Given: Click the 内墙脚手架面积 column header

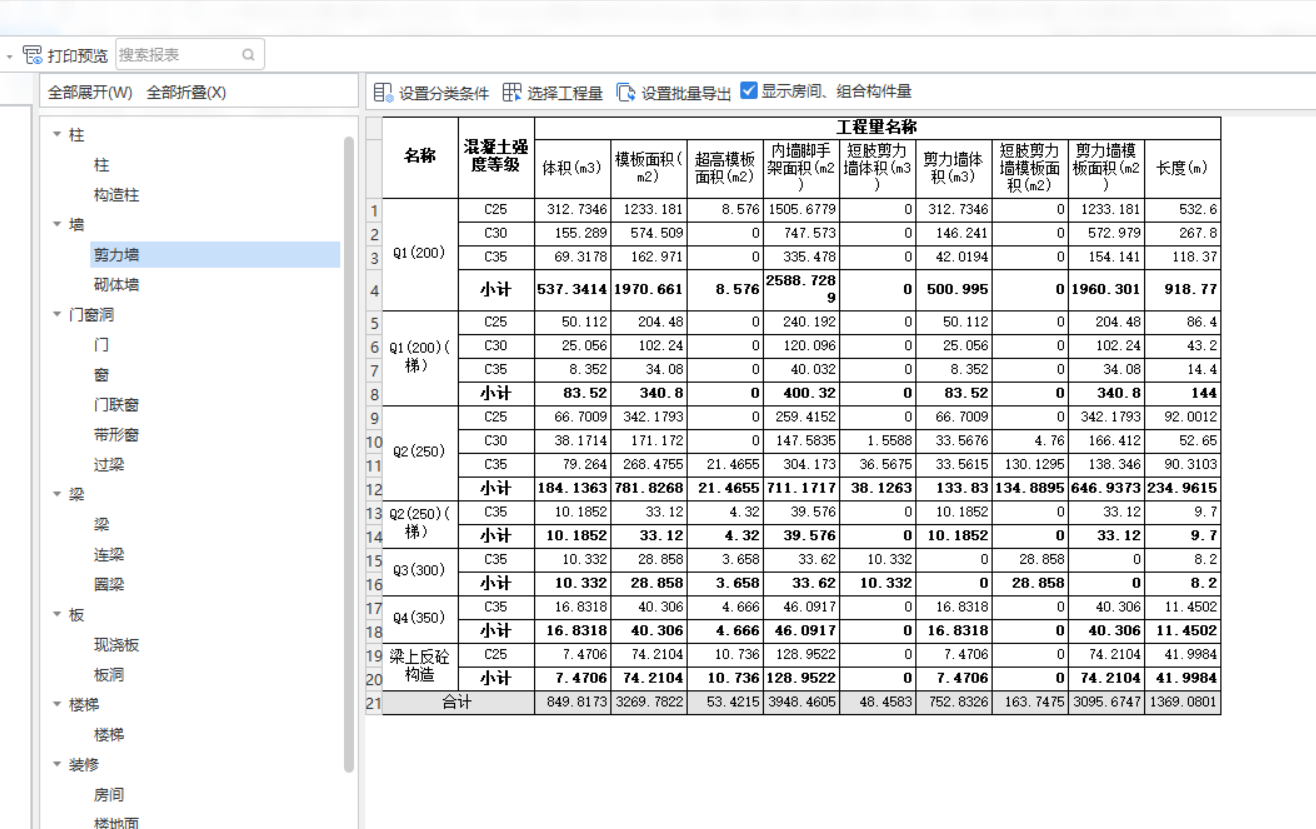Looking at the screenshot, I should pyautogui.click(x=801, y=168).
